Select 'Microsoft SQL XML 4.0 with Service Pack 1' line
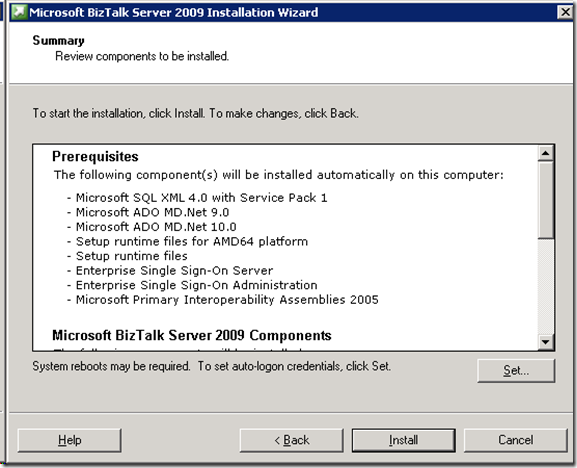Image resolution: width=577 pixels, height=468 pixels. (201, 198)
